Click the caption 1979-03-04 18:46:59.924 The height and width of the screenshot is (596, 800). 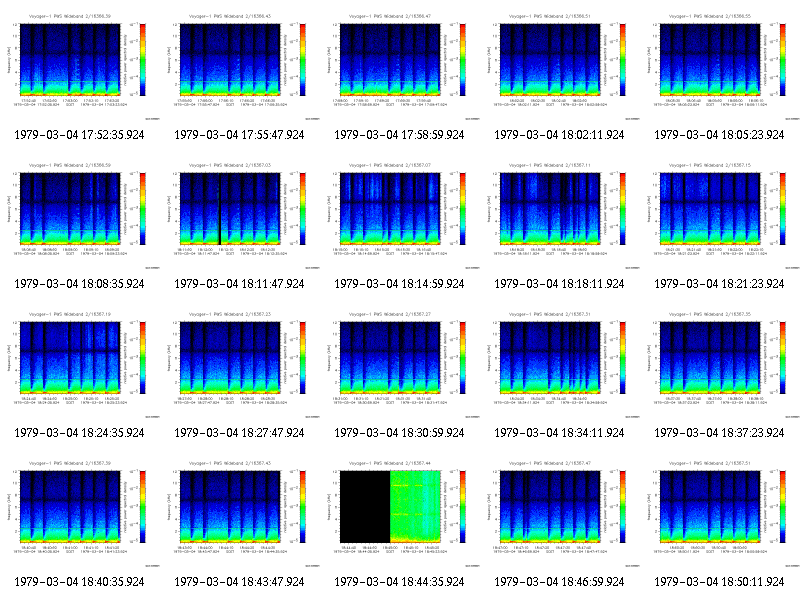point(559,582)
